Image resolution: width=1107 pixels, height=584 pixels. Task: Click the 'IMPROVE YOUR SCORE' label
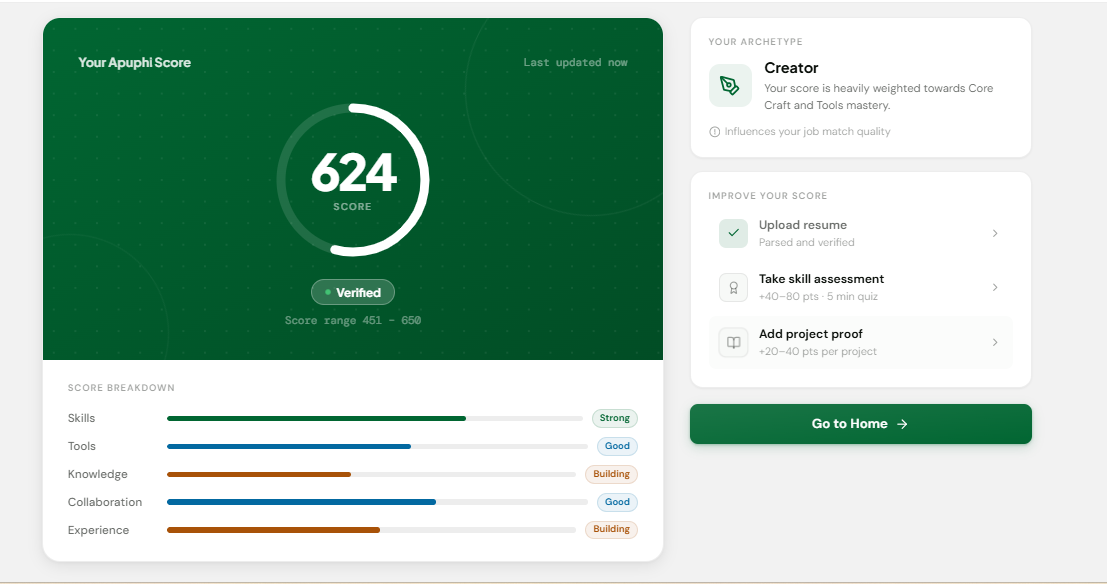click(x=767, y=196)
